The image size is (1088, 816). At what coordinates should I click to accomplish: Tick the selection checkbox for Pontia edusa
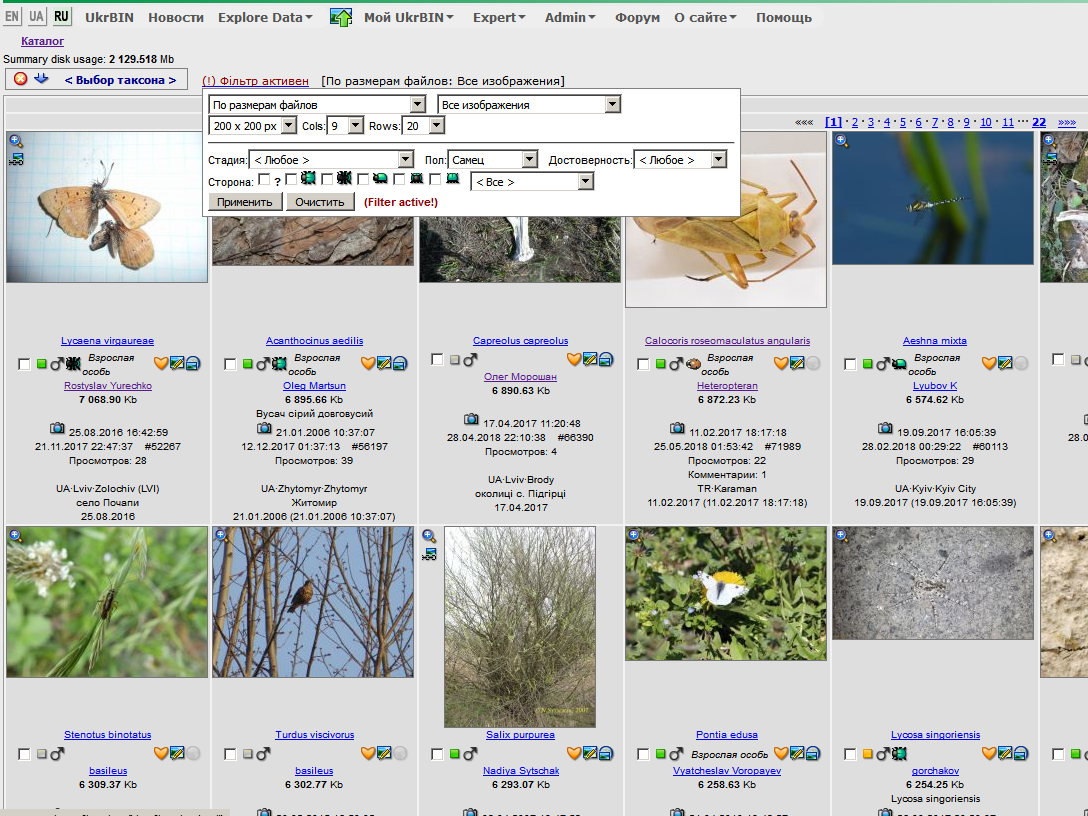pos(643,754)
